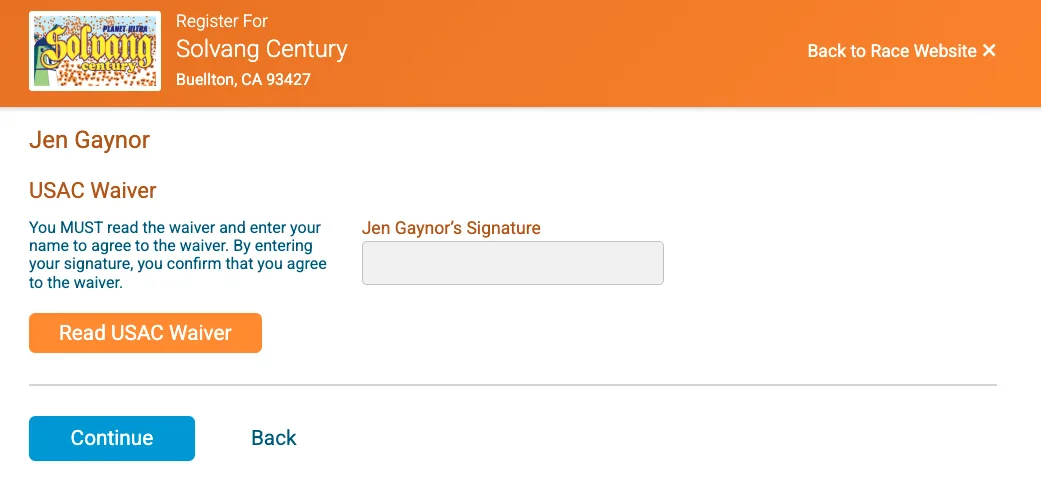Click the horizontal divider above Continue
1041x499 pixels.
tap(512, 385)
